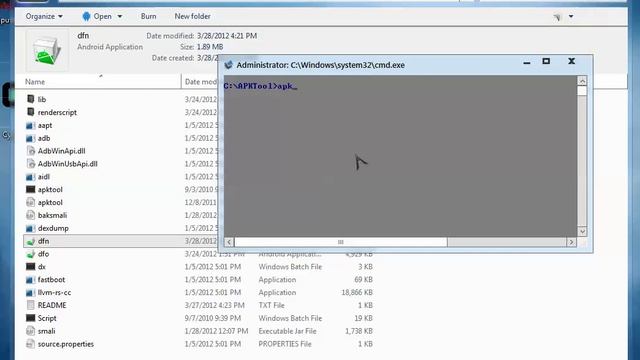
Task: Maximize the cmd.exe window
Action: [546, 61]
